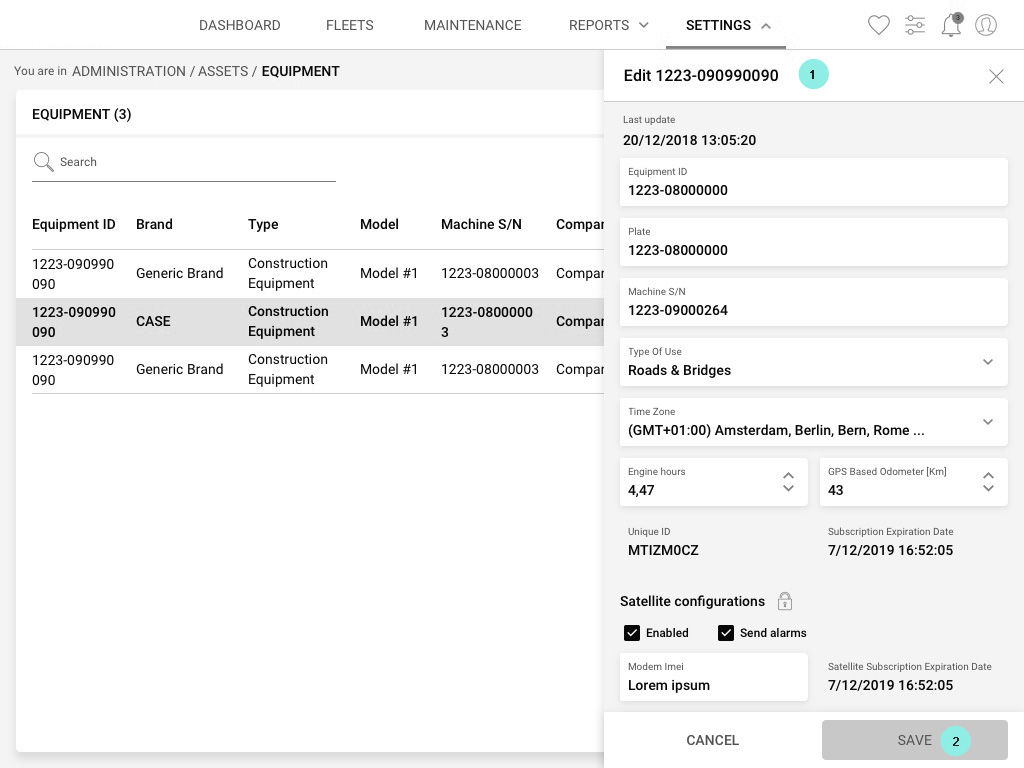This screenshot has height=768, width=1024.
Task: Open user profile icon
Action: tap(985, 25)
